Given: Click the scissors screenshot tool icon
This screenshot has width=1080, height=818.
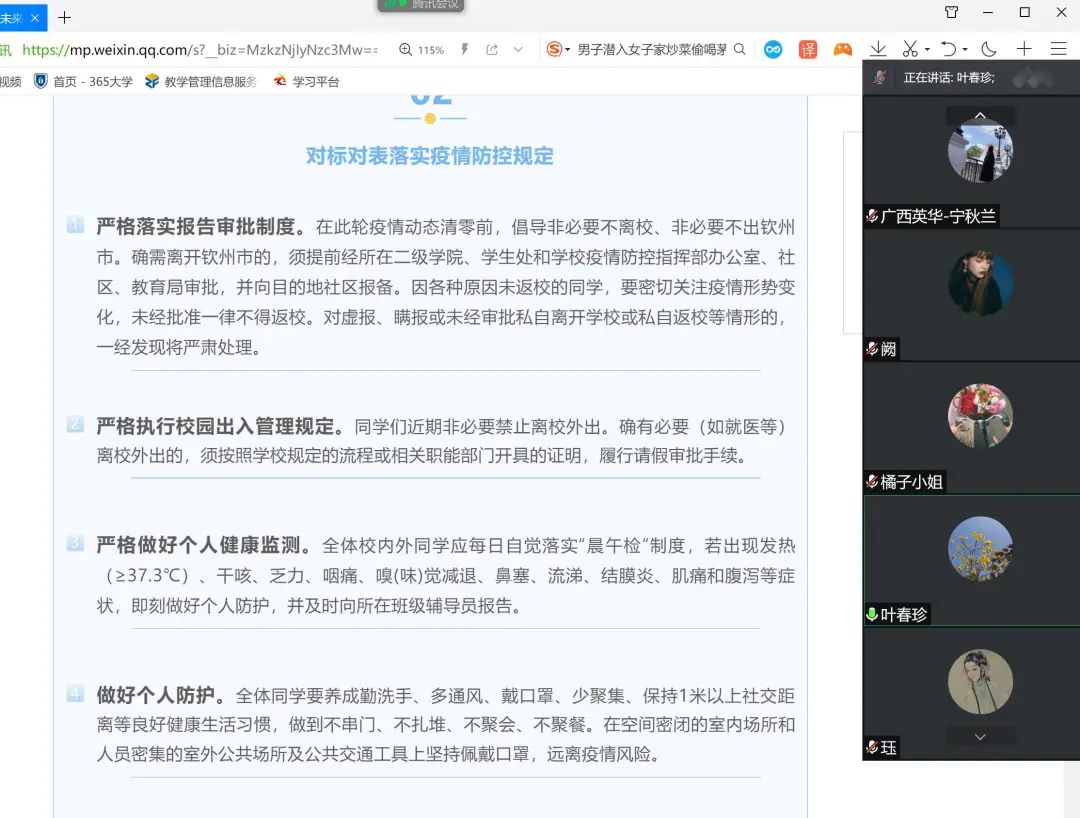Looking at the screenshot, I should (x=909, y=49).
